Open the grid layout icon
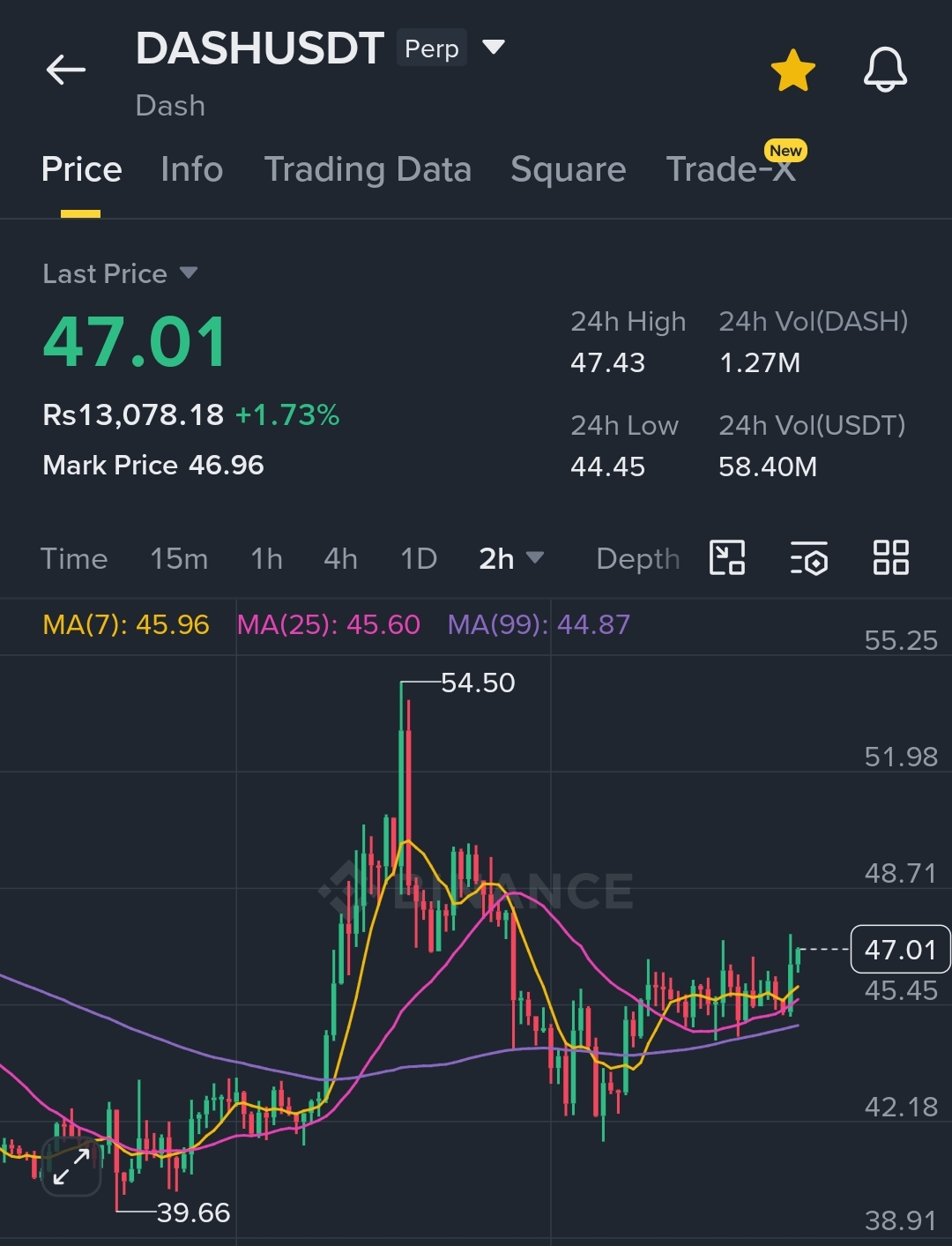Screen dimensions: 952x1246 click(x=890, y=558)
